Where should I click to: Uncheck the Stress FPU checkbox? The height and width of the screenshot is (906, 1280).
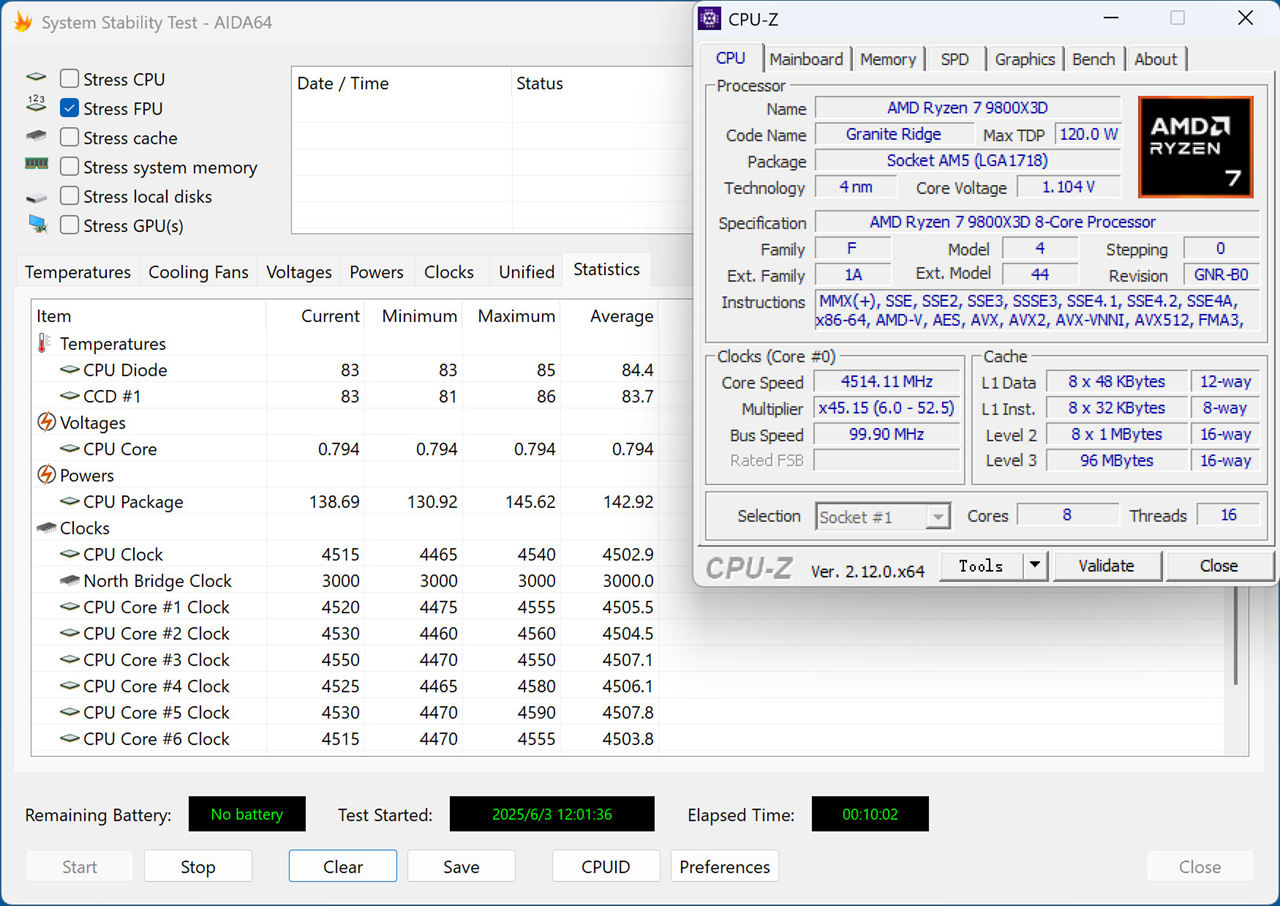(x=69, y=108)
